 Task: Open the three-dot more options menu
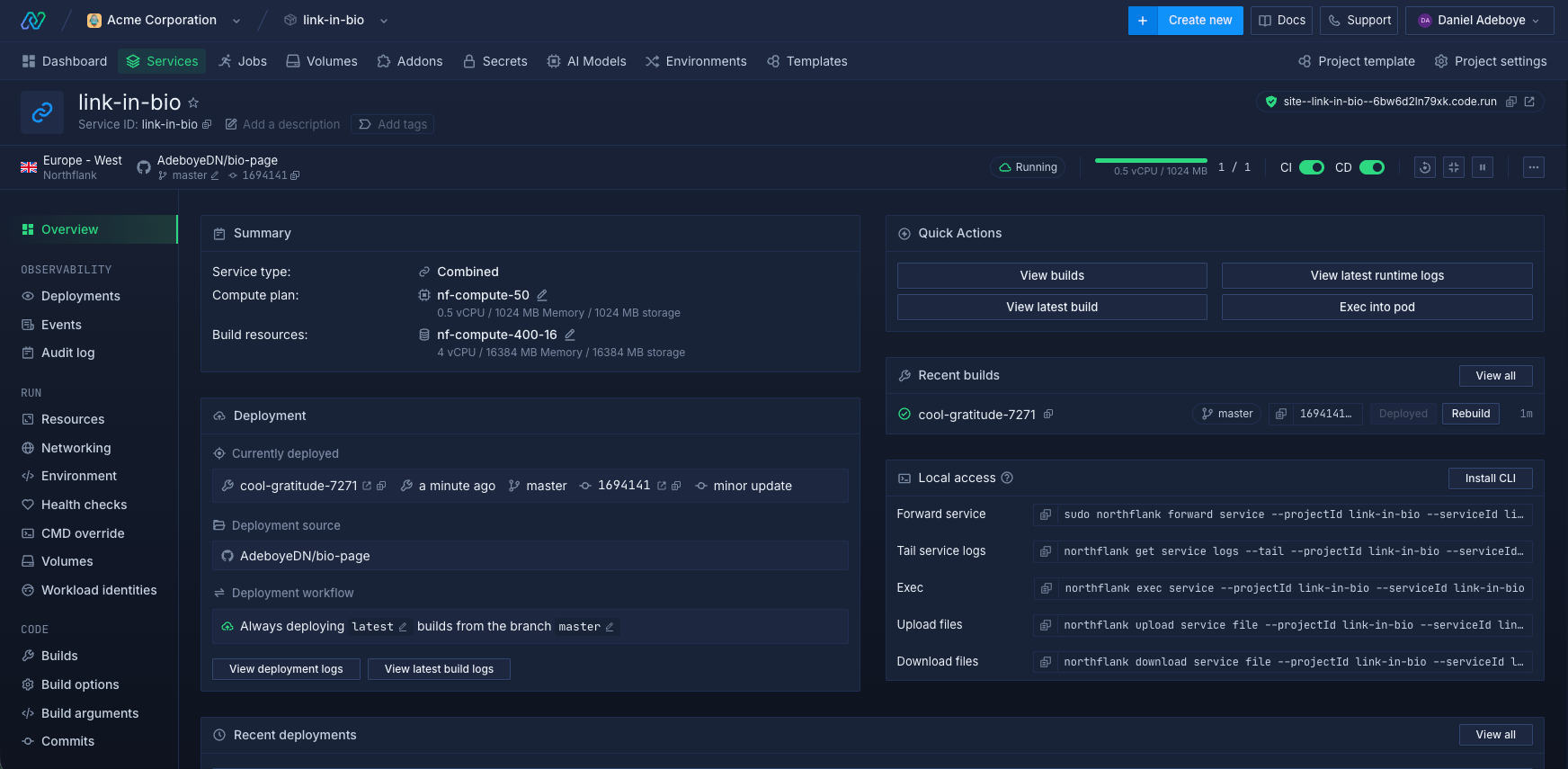click(1534, 167)
